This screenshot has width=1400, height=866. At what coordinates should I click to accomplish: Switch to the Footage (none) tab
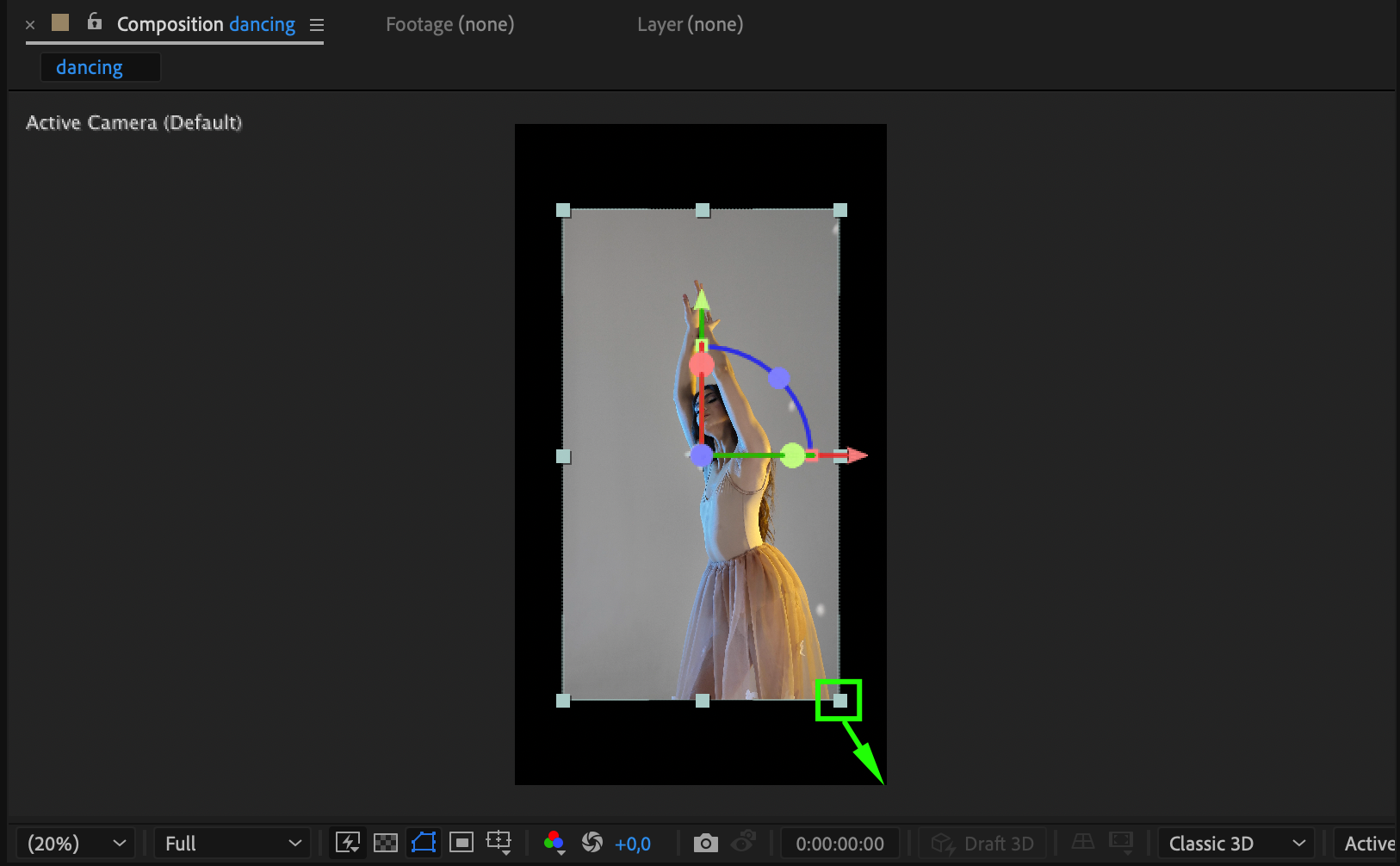(x=449, y=25)
